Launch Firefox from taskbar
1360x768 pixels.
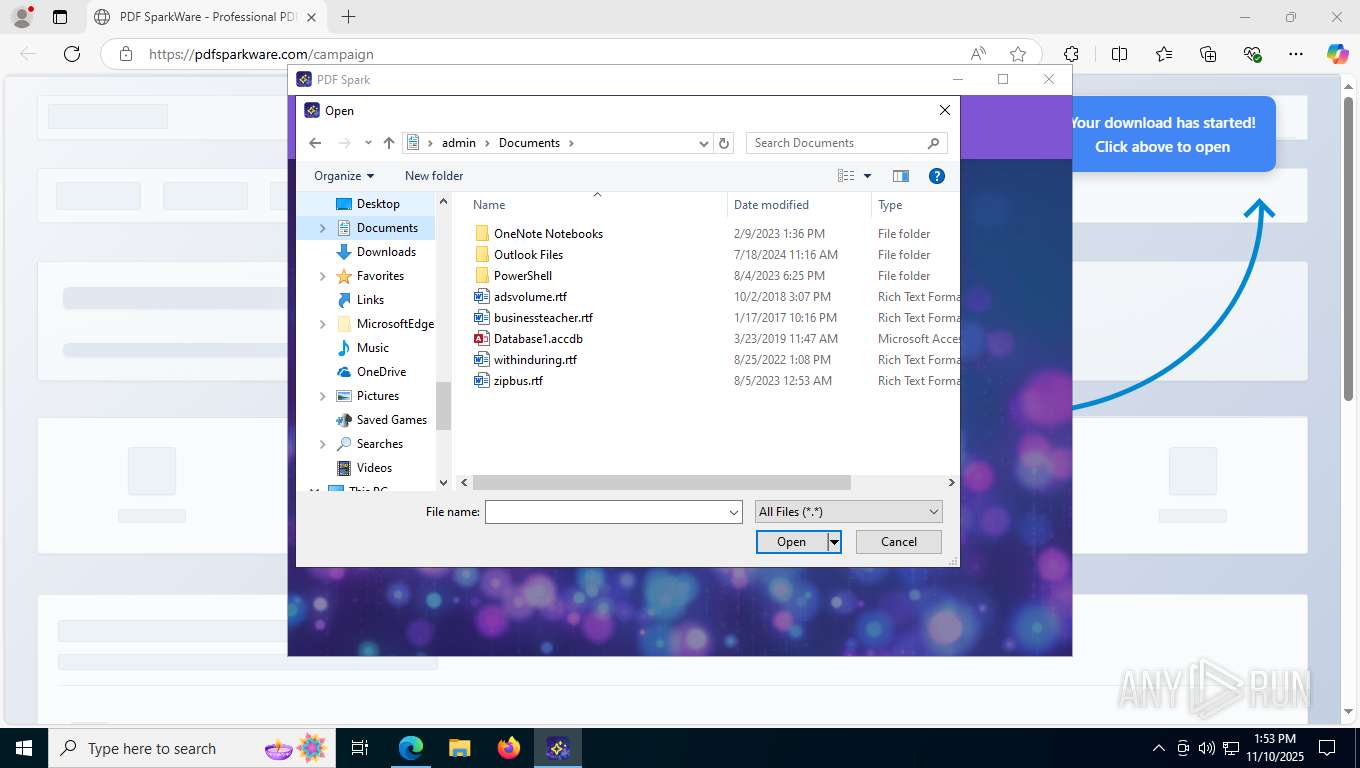509,748
